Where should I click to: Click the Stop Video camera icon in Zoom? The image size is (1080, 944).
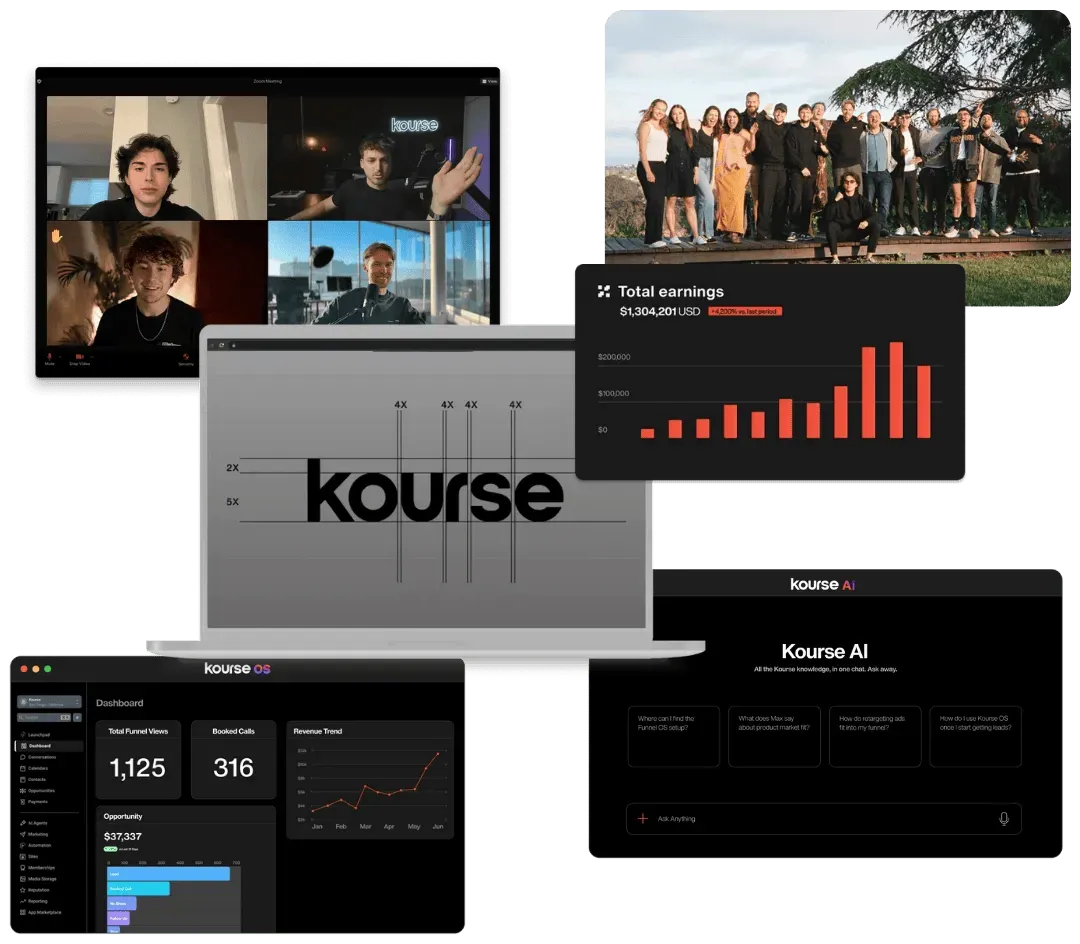79,357
